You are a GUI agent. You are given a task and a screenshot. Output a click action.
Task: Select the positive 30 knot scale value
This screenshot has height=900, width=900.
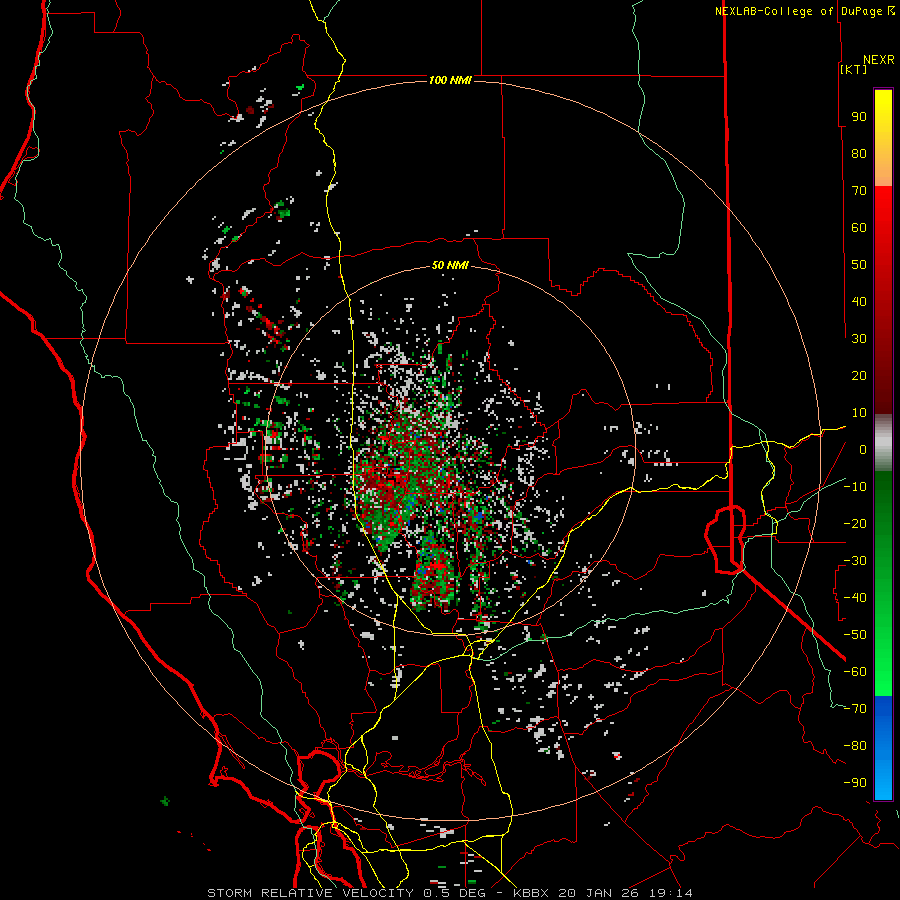point(859,339)
